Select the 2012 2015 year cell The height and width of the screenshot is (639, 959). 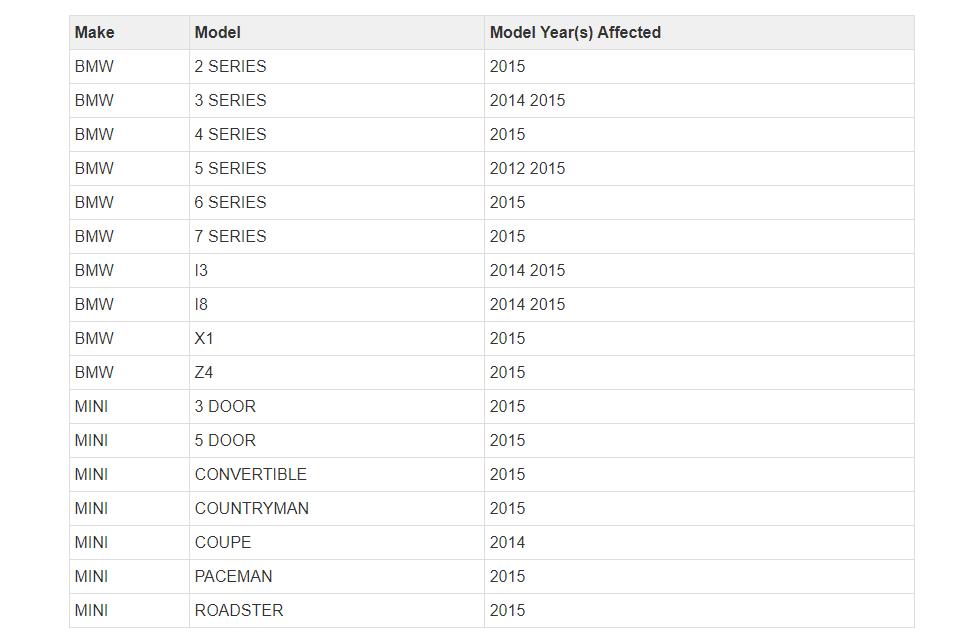(x=527, y=168)
